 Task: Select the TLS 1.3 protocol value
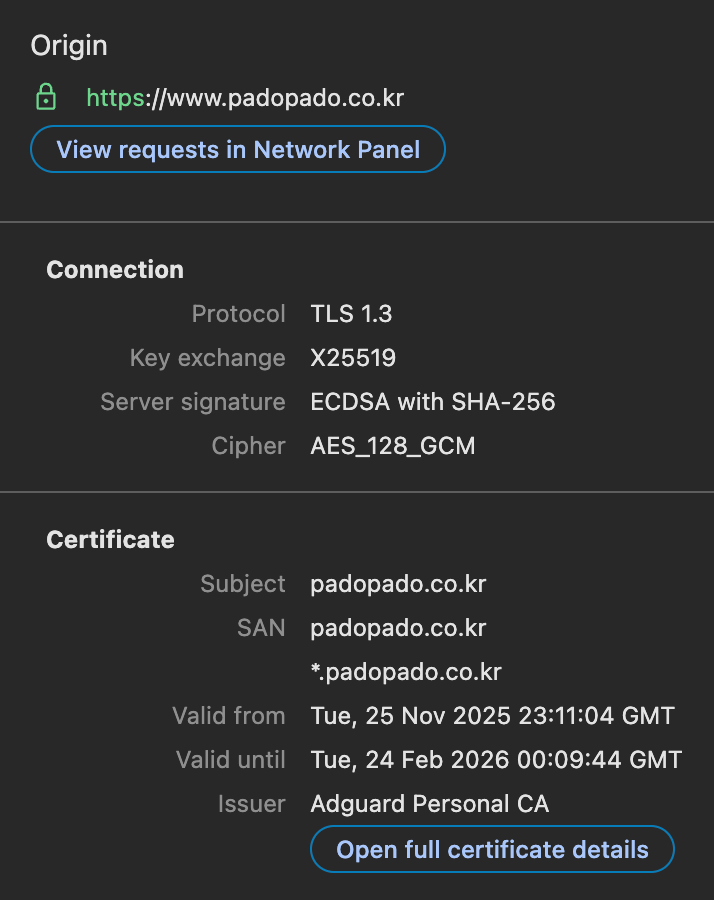point(351,314)
